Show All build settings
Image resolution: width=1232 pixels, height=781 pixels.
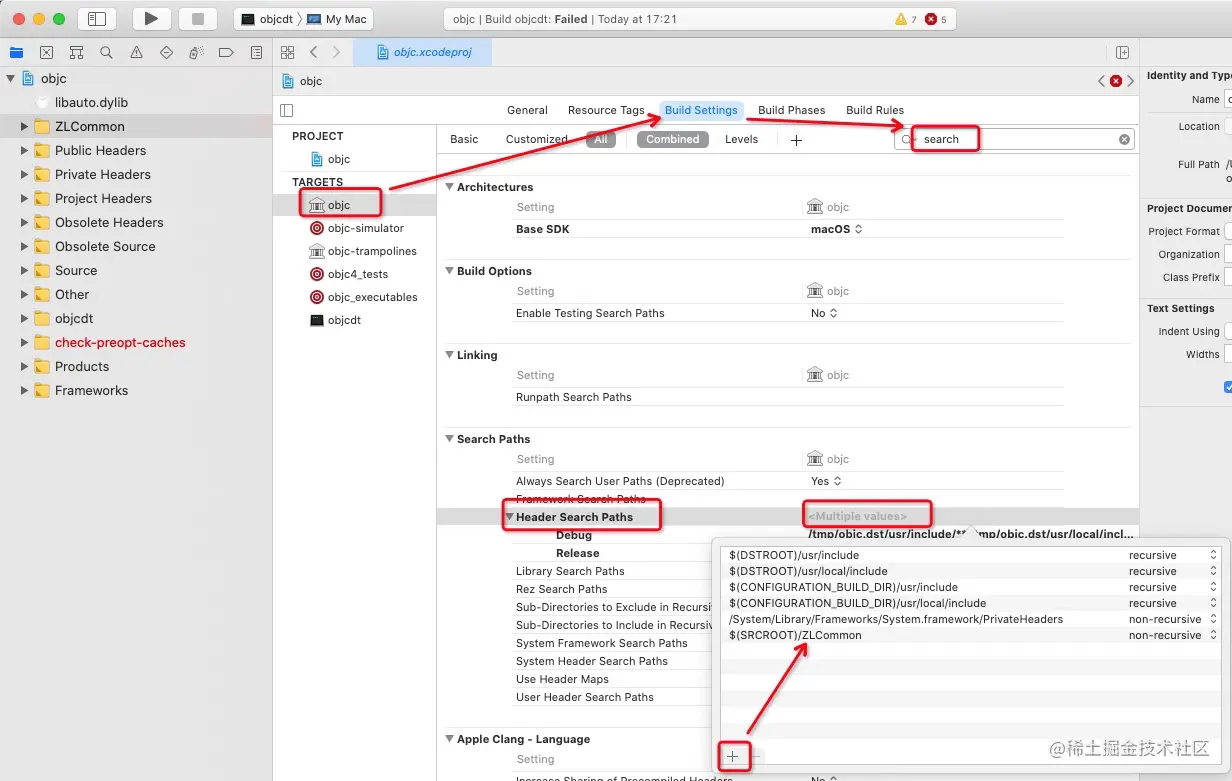coord(601,140)
